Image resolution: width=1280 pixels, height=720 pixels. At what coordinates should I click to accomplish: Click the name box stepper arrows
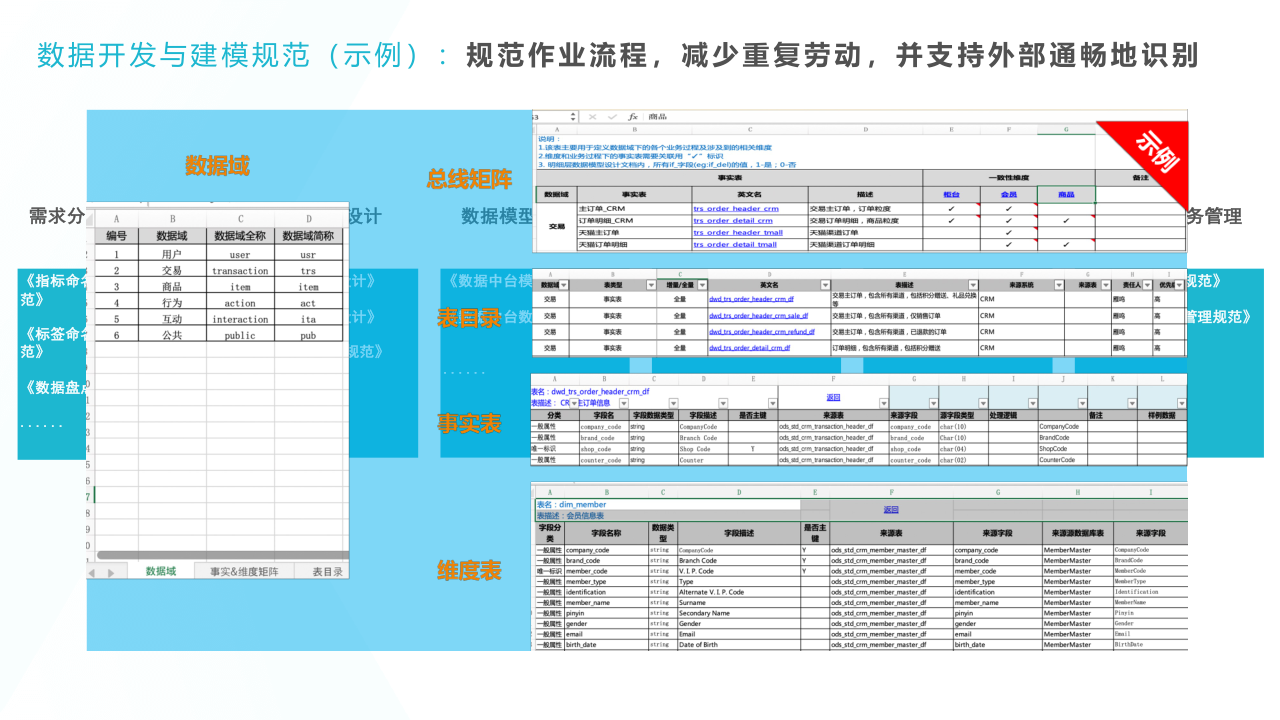pos(572,117)
